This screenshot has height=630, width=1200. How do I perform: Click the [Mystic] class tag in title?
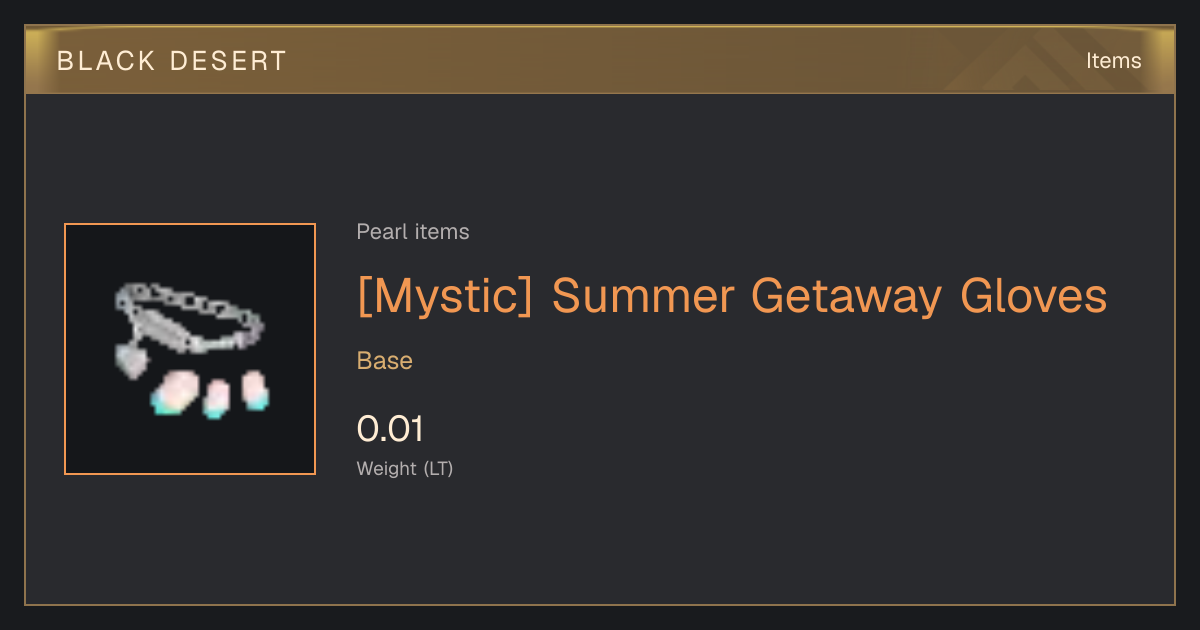pos(445,296)
